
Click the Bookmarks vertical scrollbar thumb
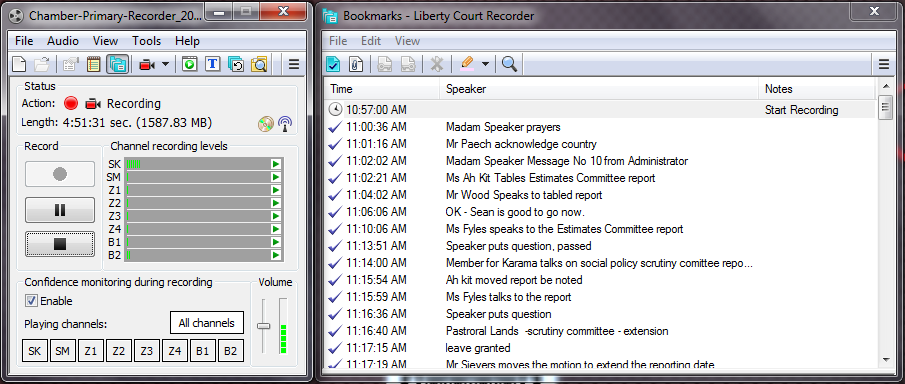tap(885, 108)
